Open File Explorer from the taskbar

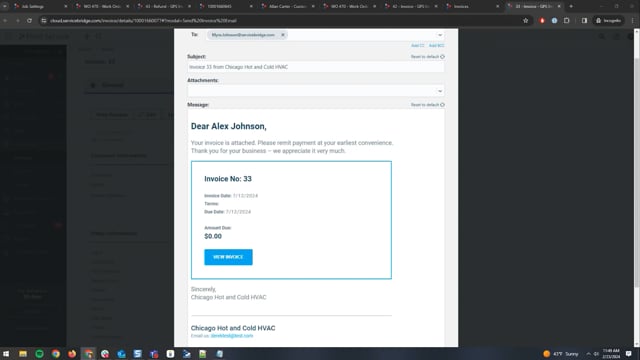23,354
